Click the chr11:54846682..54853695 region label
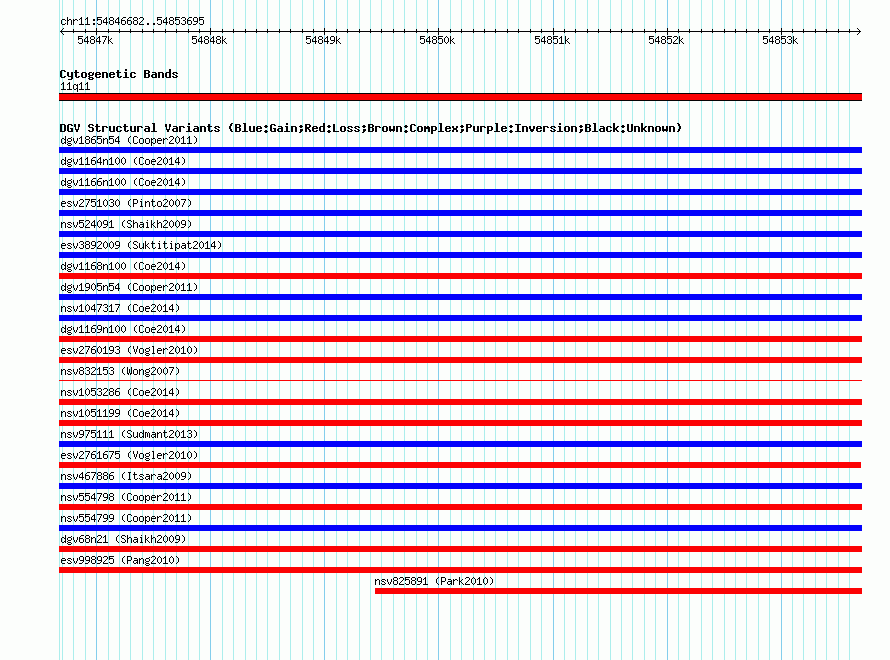 tap(132, 21)
